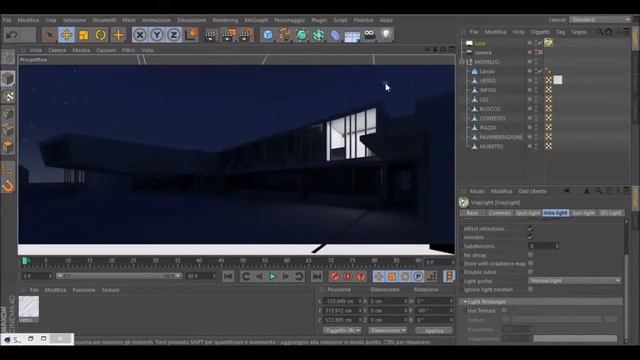
Task: Collapse the MODELLO group
Action: 462,62
